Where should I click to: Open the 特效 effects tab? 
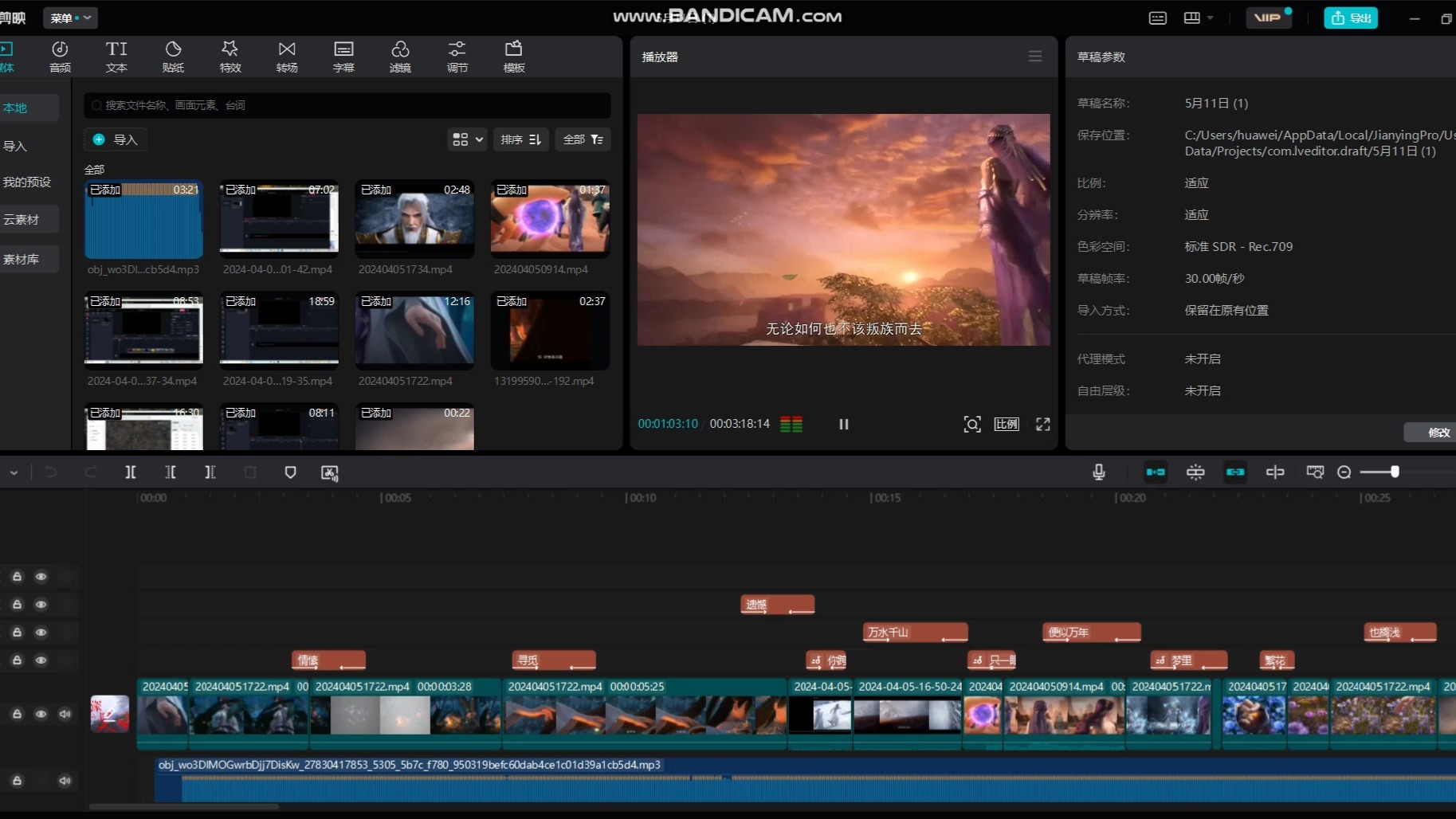[230, 57]
